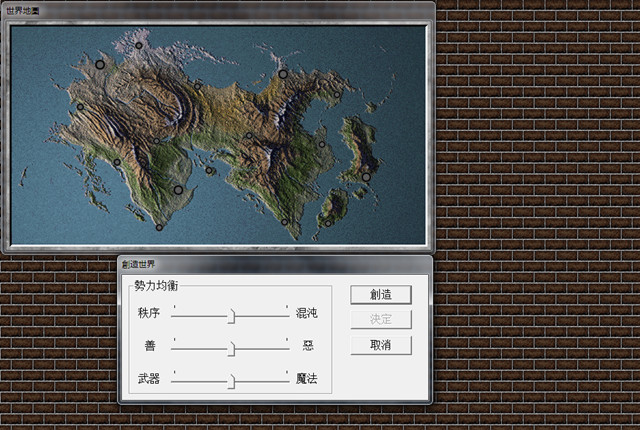The image size is (640, 430).
Task: Select the large marker on the eastern island
Action: (x=366, y=177)
